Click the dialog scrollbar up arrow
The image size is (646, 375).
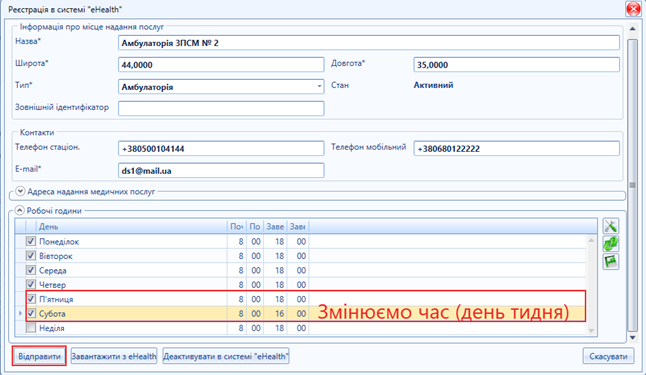[632, 29]
